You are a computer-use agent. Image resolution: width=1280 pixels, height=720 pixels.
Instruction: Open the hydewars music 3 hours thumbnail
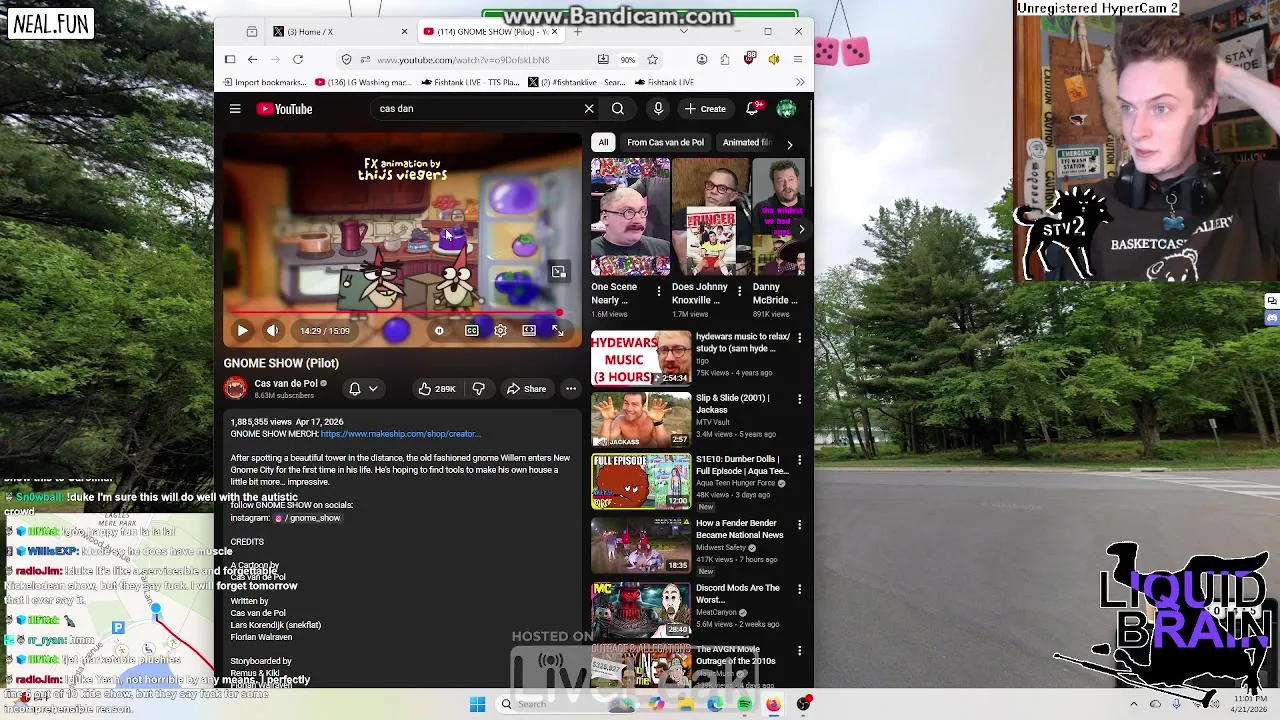641,358
